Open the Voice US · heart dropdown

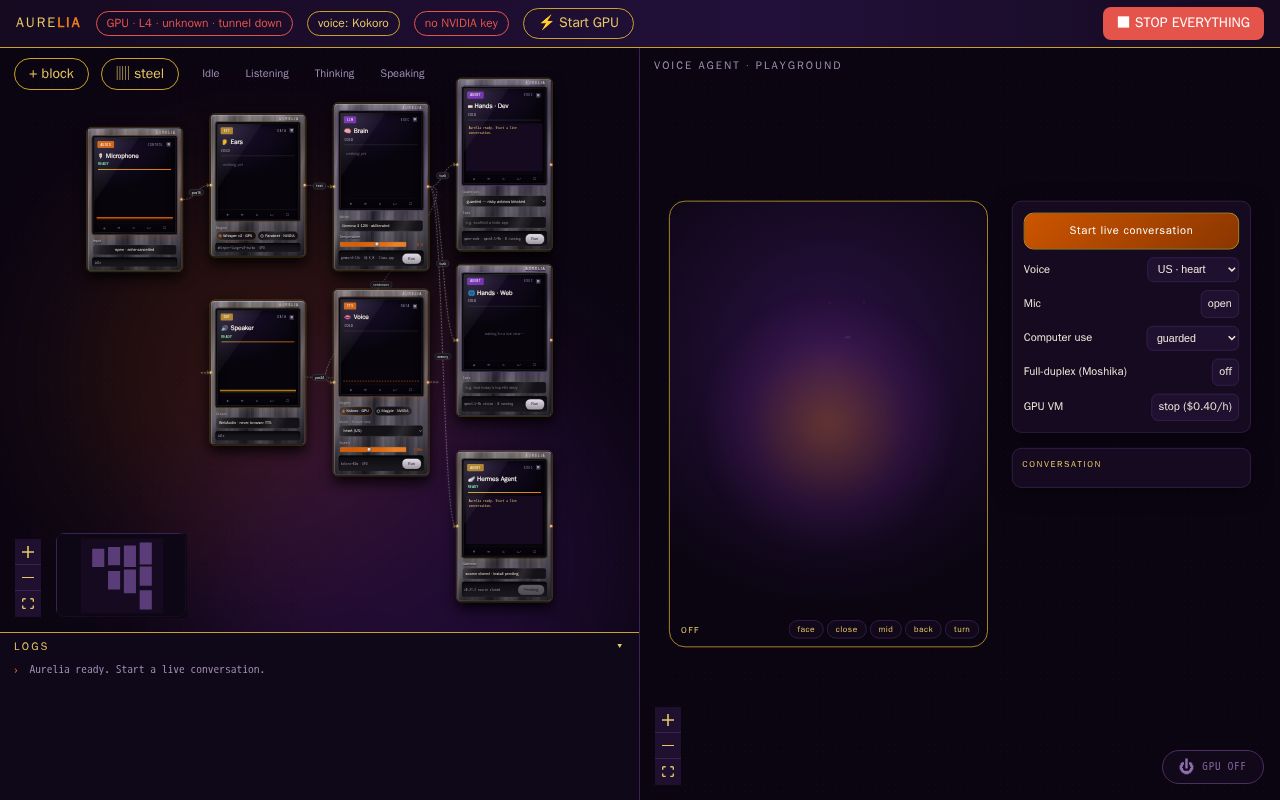[x=1193, y=270]
